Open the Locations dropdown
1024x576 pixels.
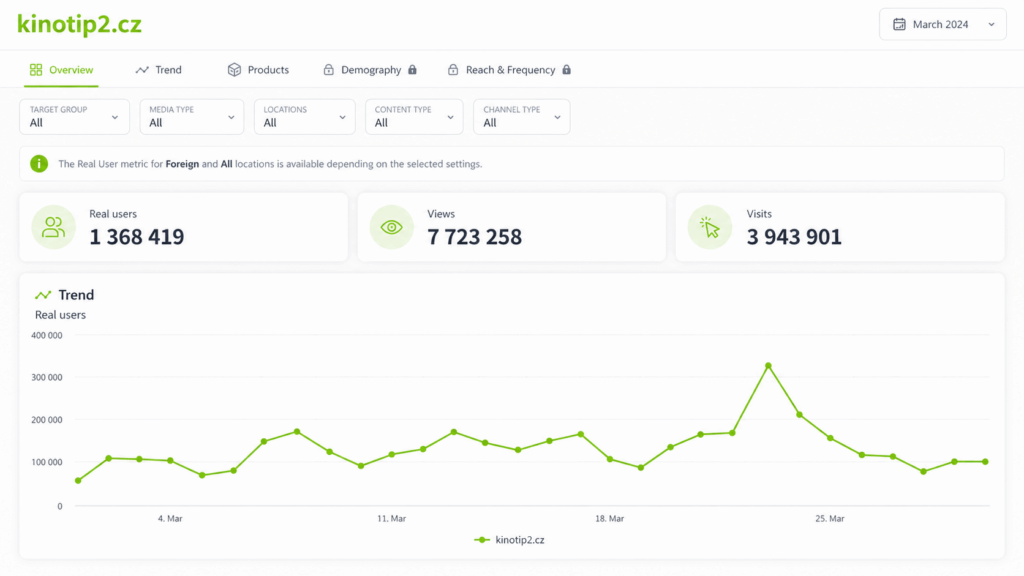click(304, 117)
